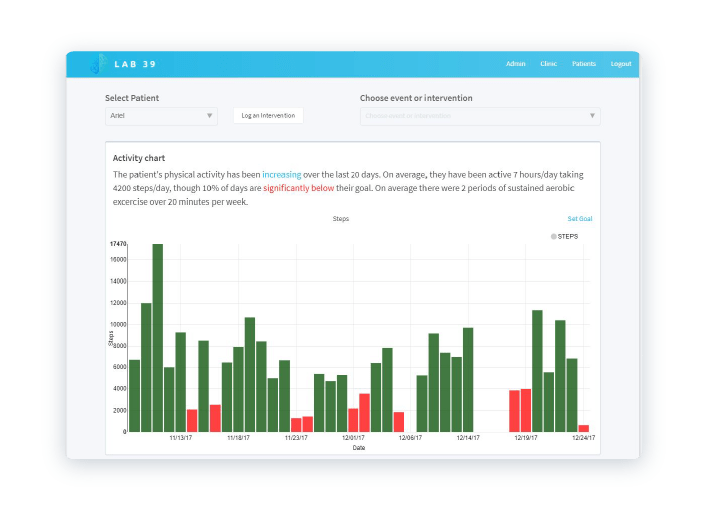Select the tallest green bar reaching 17470
Viewport: 707px width, 511px height.
[x=157, y=337]
